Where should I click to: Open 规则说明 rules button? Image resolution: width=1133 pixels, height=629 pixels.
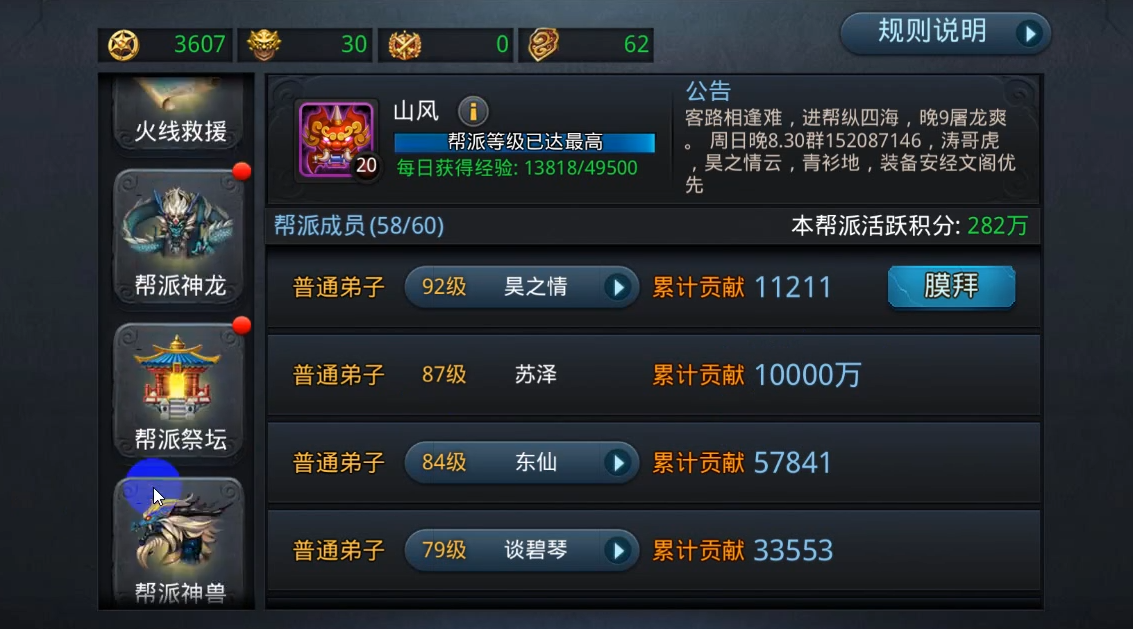[945, 33]
